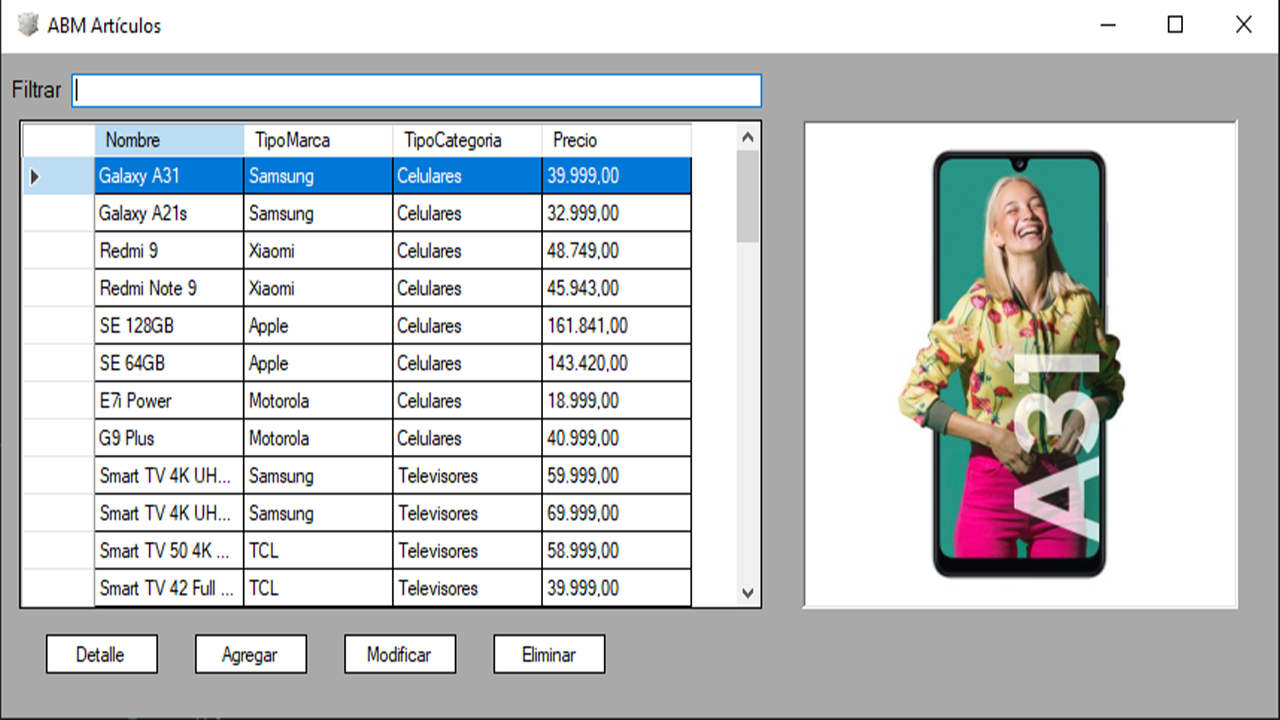
Task: Click the Apple brand cell of SE 64GB
Action: 318,363
